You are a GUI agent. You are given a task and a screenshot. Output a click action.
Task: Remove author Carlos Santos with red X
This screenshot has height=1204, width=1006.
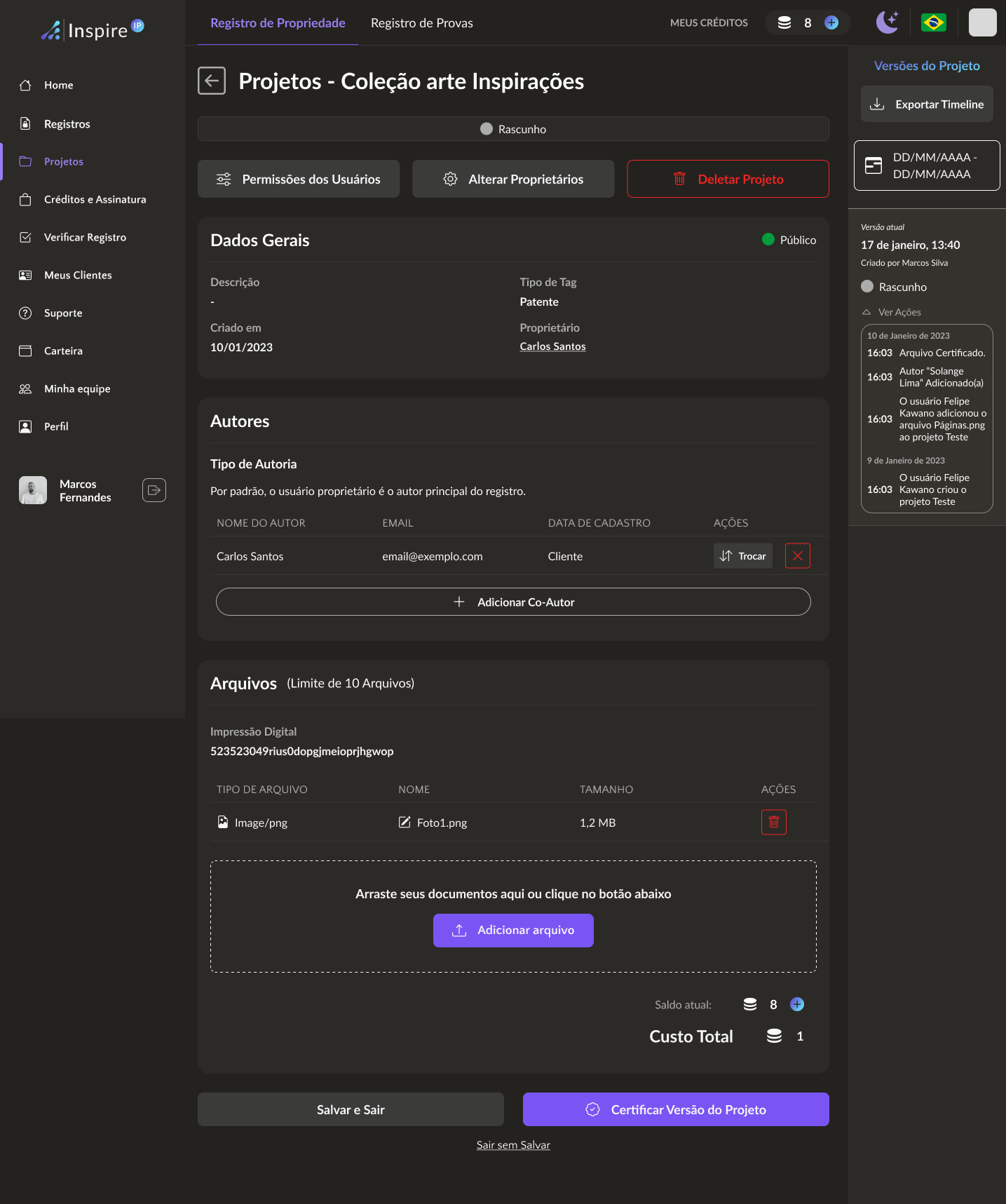(797, 556)
